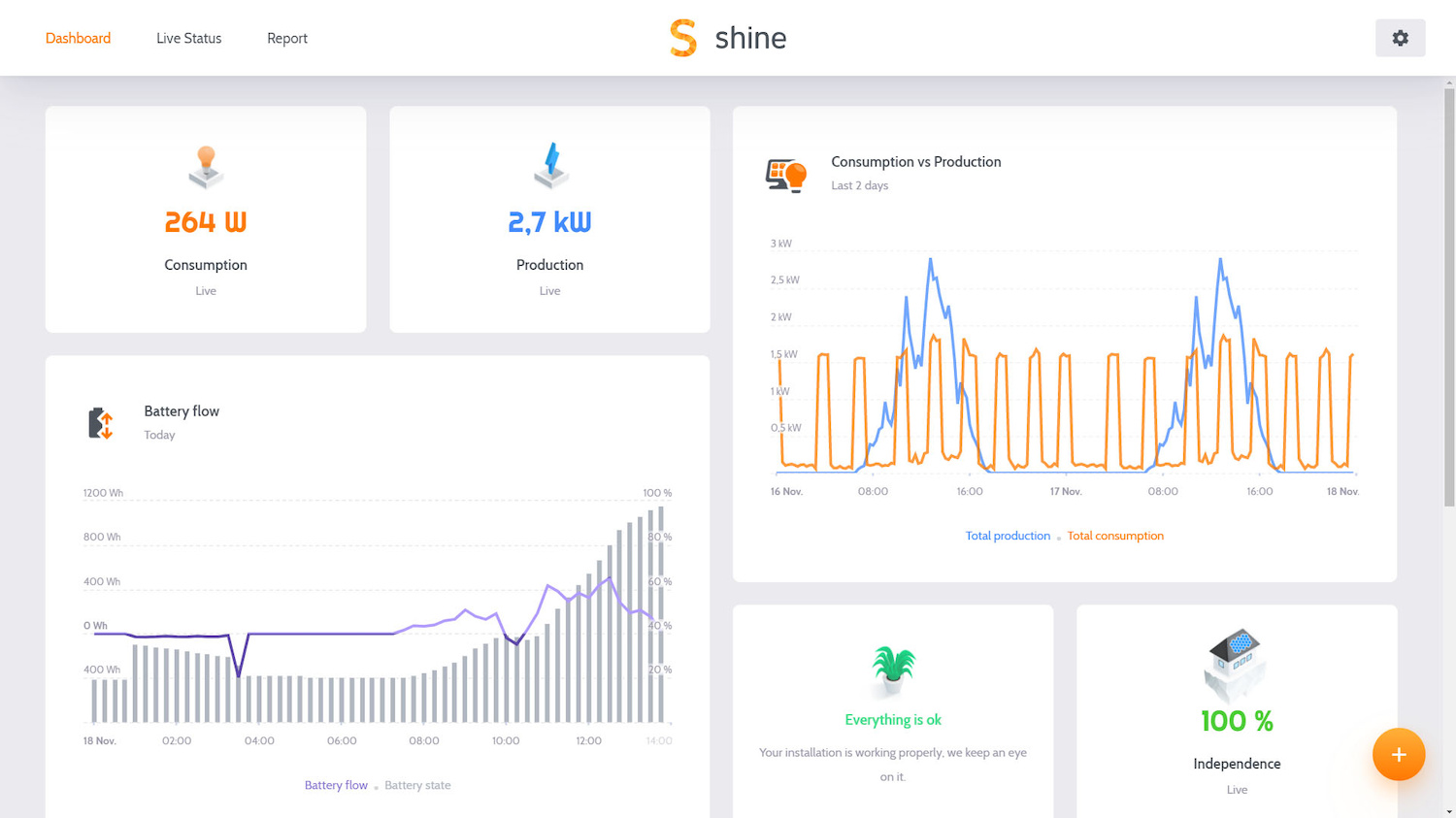Click the Consumption vs Production chart icon

(786, 175)
